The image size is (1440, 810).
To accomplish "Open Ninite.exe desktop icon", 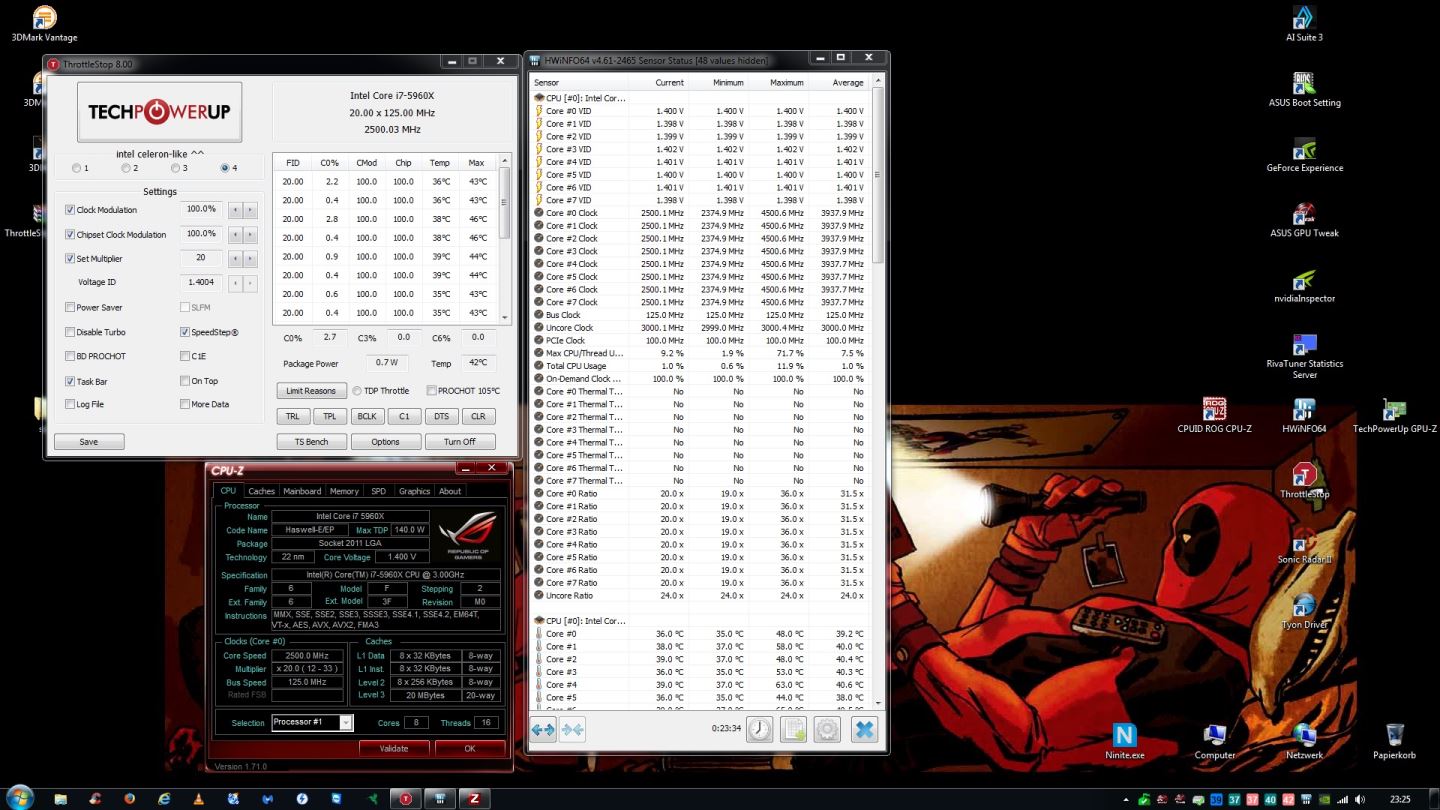I will [x=1124, y=741].
